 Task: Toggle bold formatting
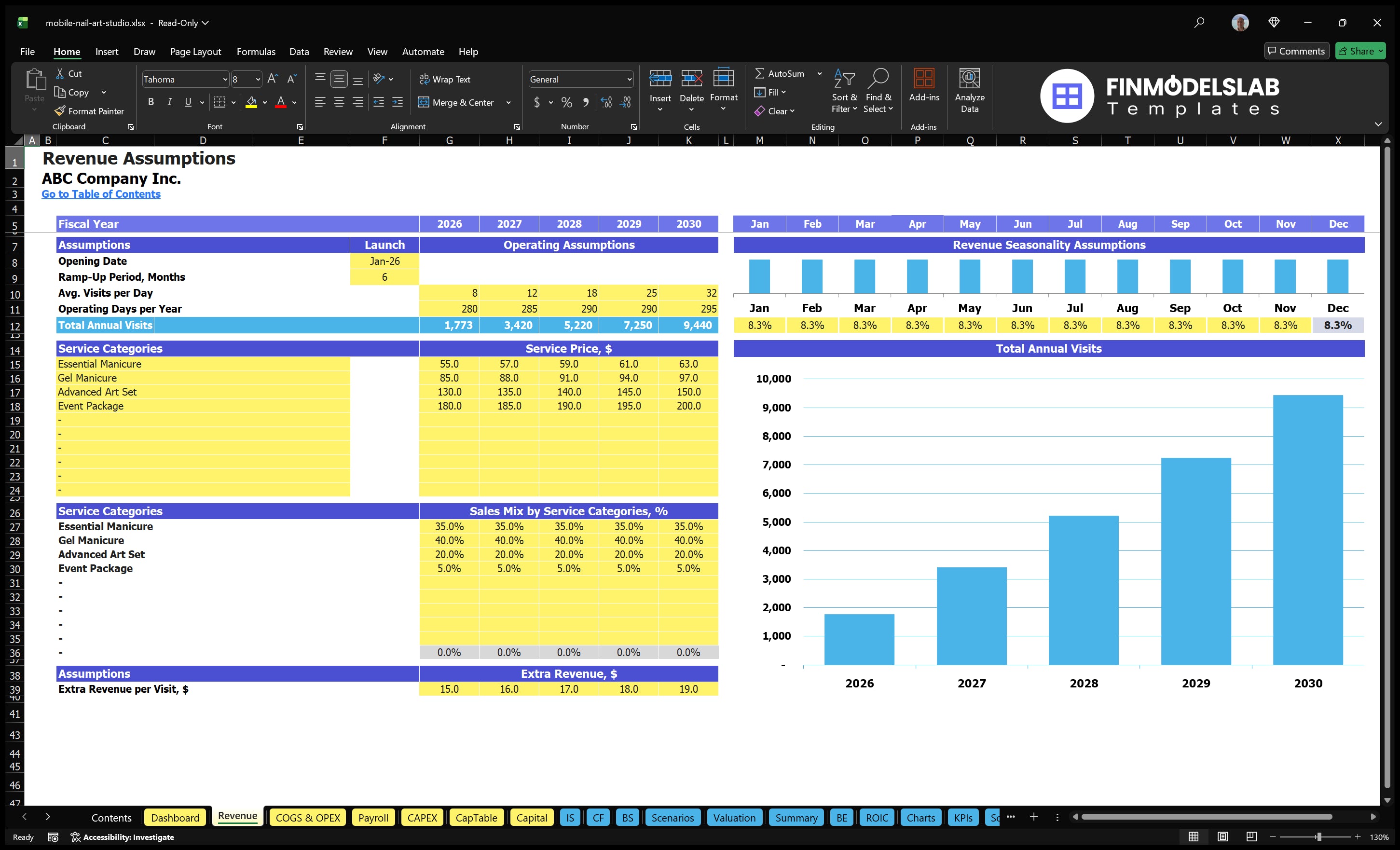151,102
